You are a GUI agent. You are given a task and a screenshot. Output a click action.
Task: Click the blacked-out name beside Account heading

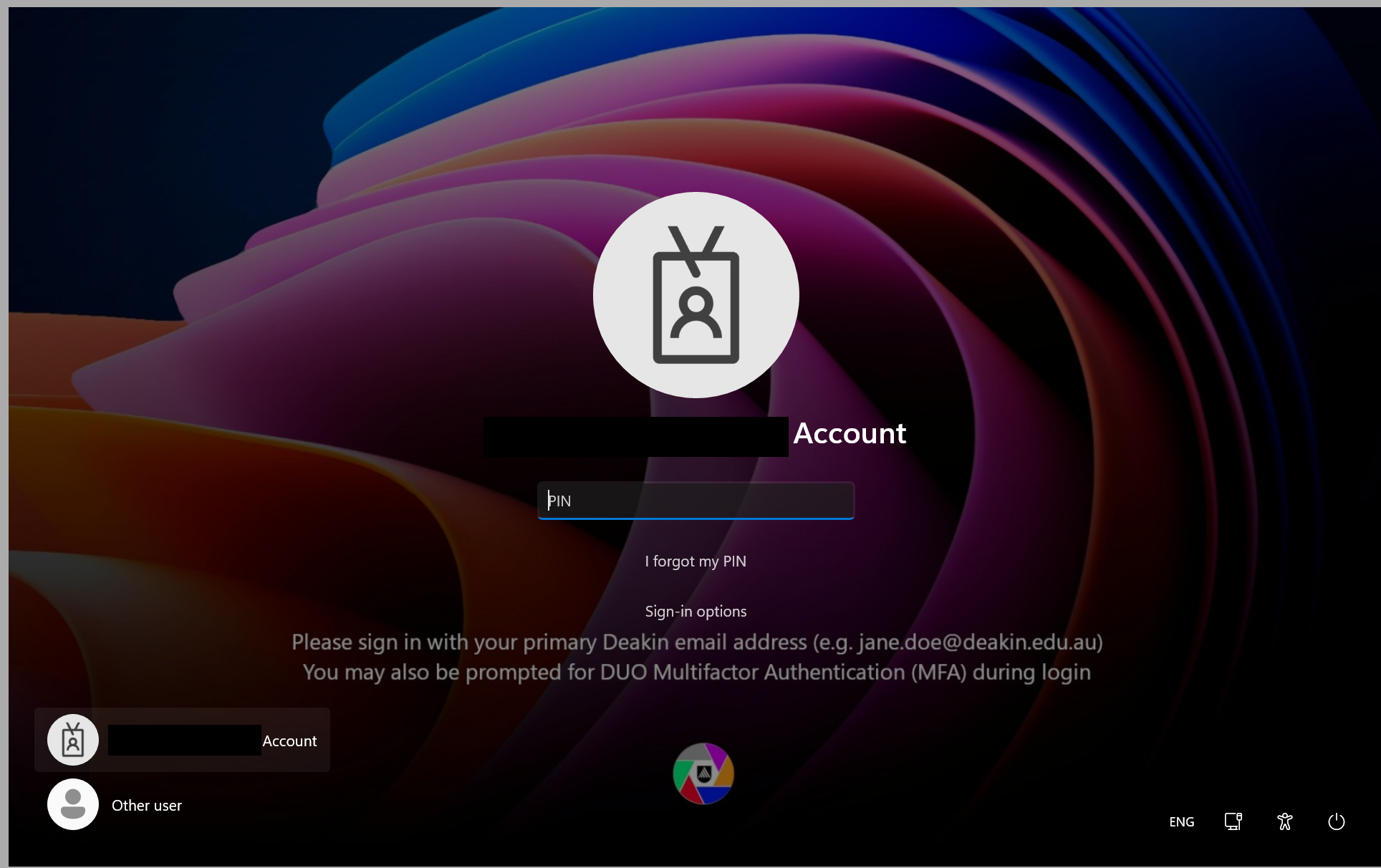click(x=635, y=436)
